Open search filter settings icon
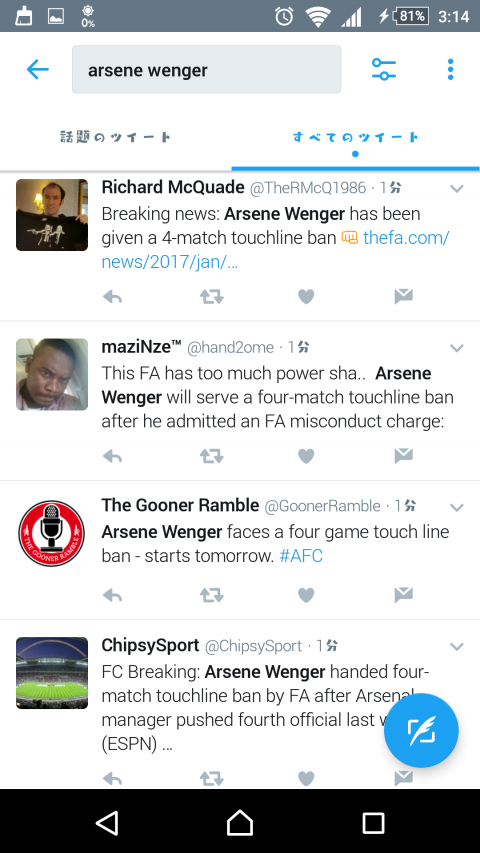The height and width of the screenshot is (853, 480). [x=384, y=69]
